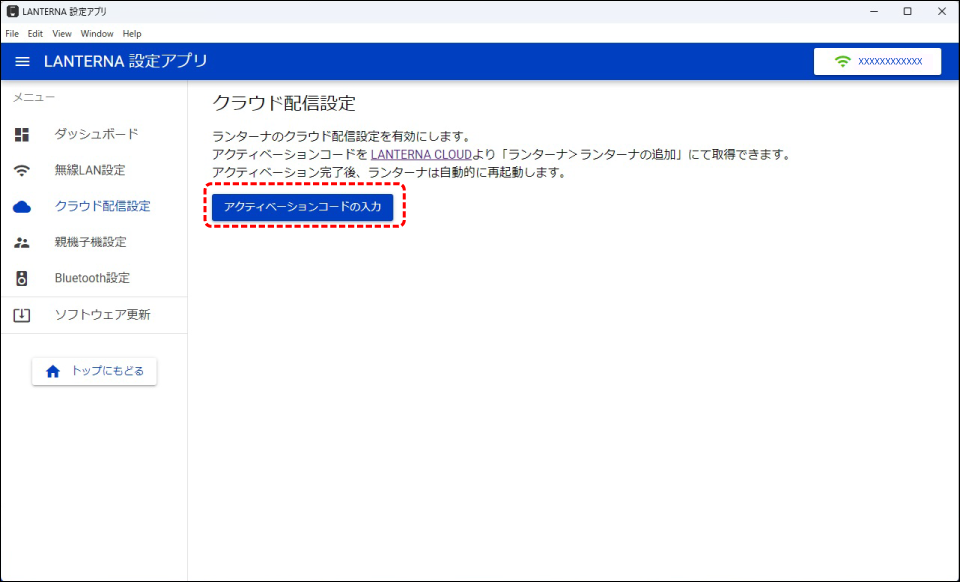The image size is (960, 582).
Task: Click the Bluetooth speaker icon
Action: click(x=22, y=279)
